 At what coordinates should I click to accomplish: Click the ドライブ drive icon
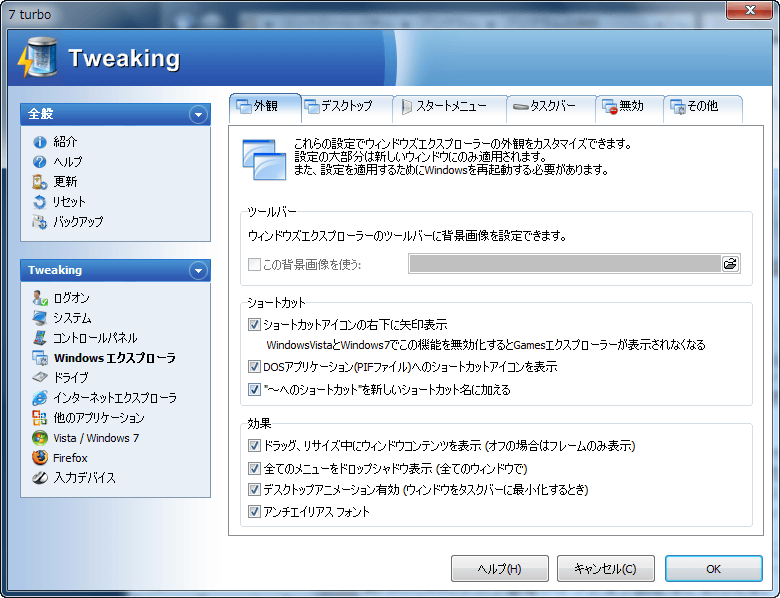click(40, 378)
